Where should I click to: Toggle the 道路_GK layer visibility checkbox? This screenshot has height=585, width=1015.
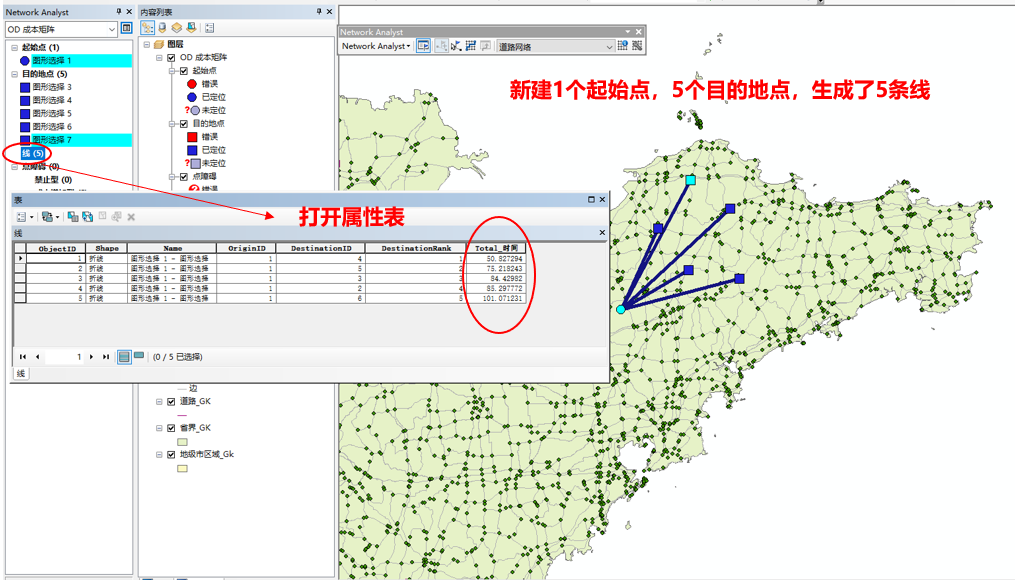click(x=171, y=401)
